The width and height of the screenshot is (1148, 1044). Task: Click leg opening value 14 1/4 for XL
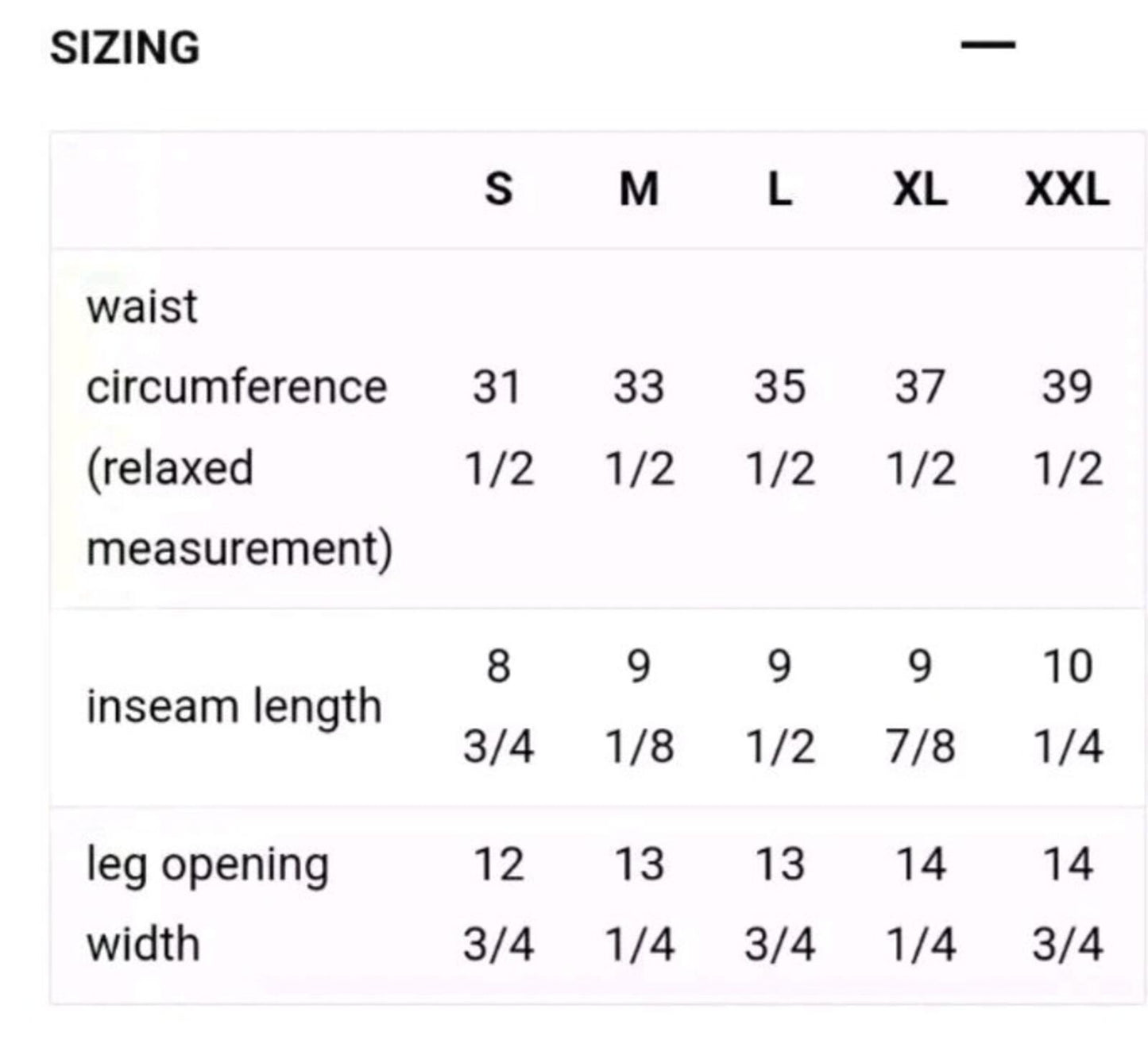(x=921, y=904)
